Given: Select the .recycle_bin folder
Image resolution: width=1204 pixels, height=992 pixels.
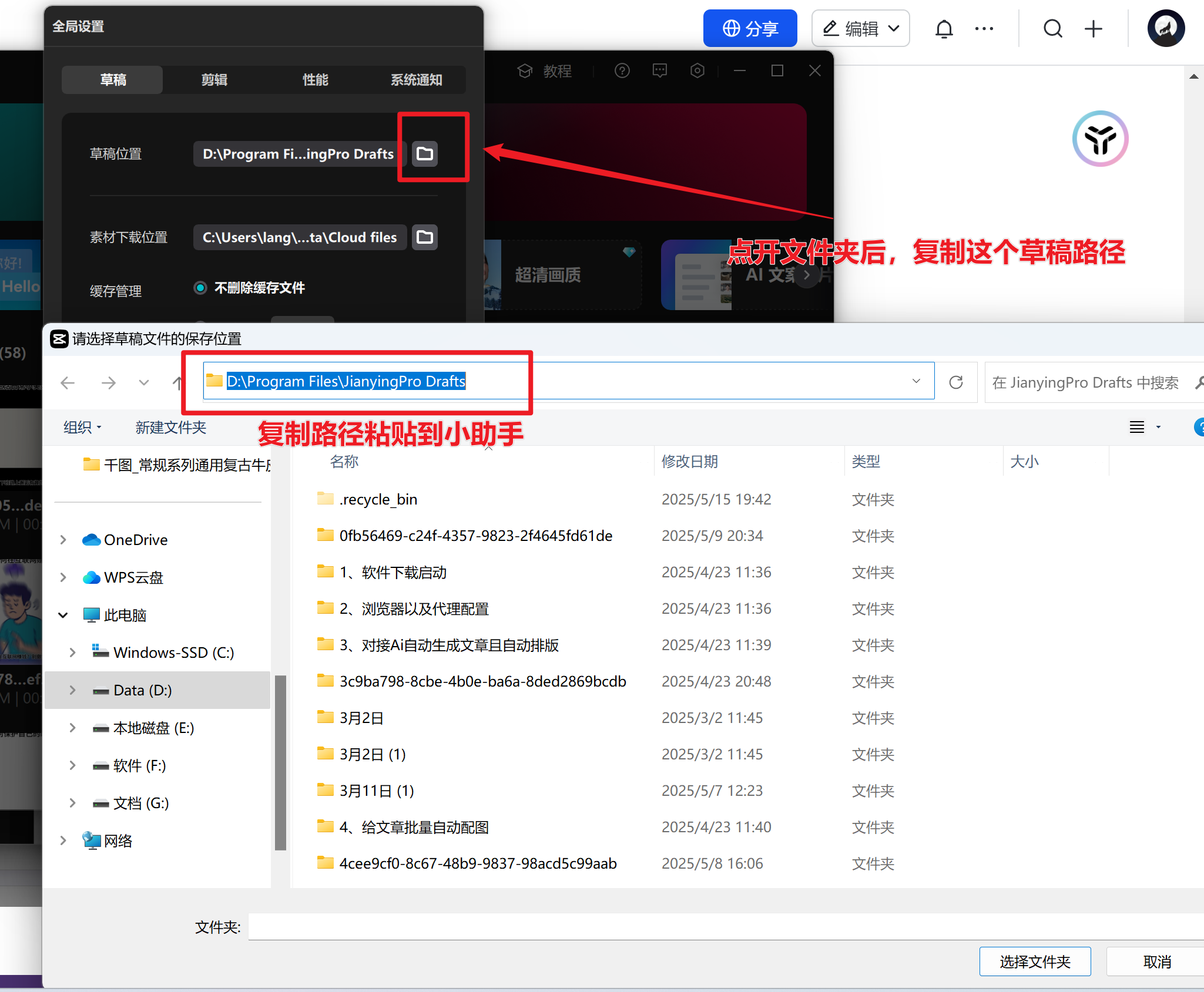Looking at the screenshot, I should click(x=367, y=499).
